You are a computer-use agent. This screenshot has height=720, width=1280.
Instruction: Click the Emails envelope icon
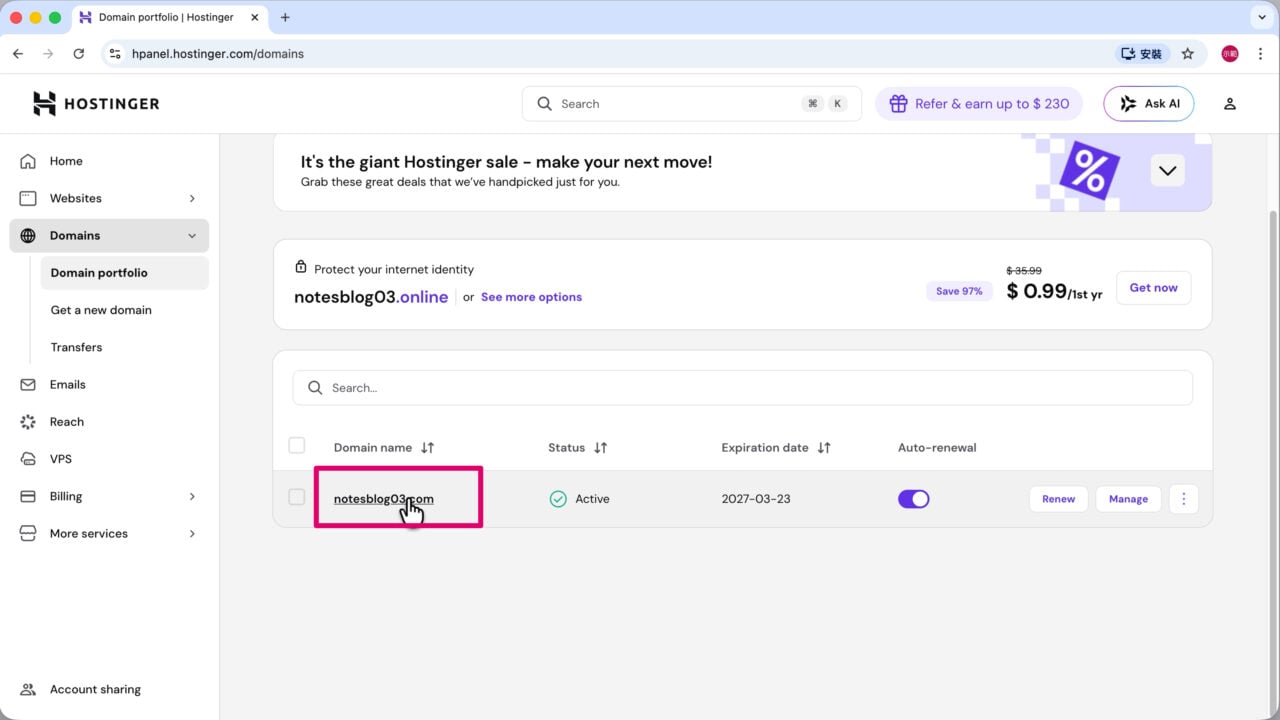click(28, 385)
